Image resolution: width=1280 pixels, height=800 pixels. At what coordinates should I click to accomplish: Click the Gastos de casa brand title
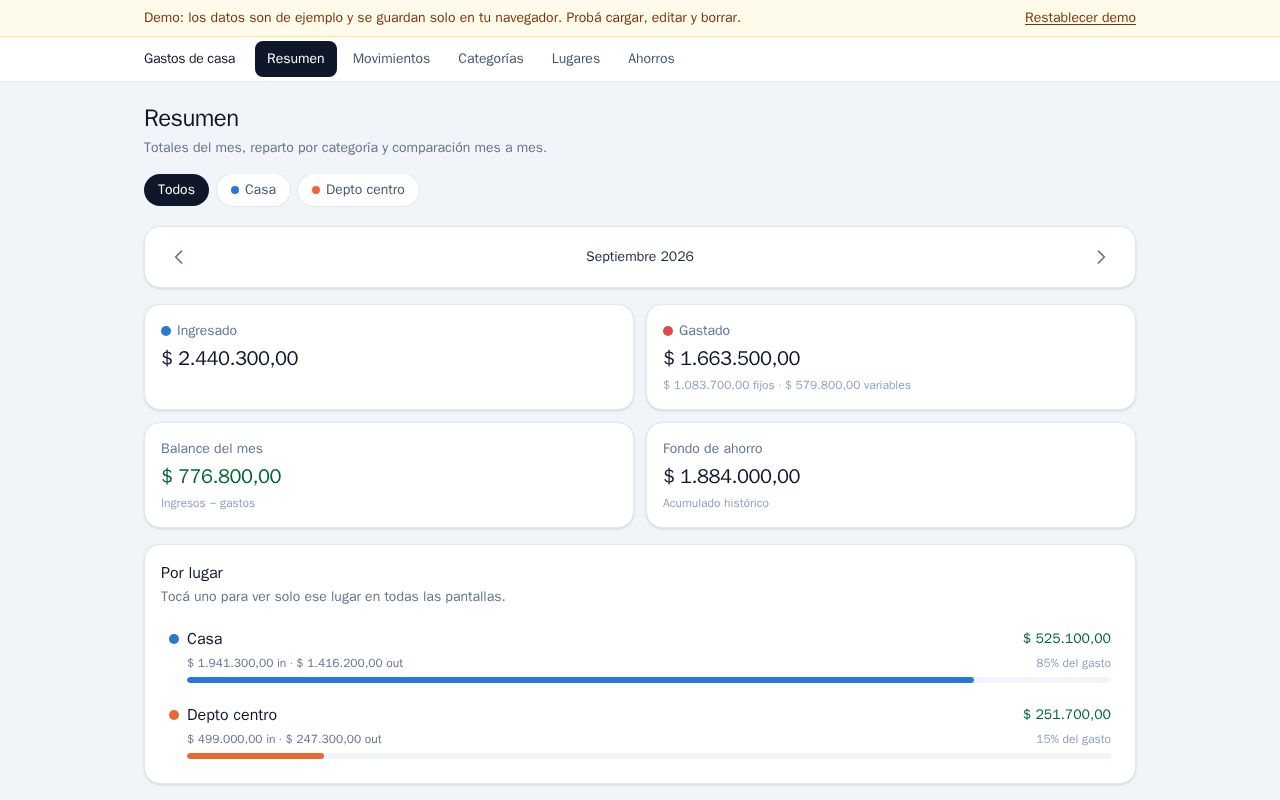190,59
